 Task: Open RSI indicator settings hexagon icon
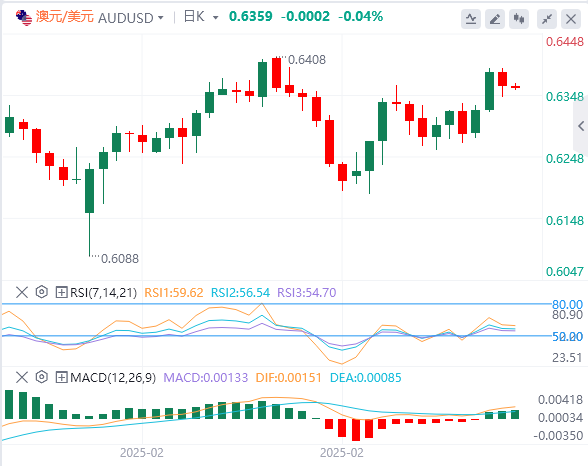[42, 292]
